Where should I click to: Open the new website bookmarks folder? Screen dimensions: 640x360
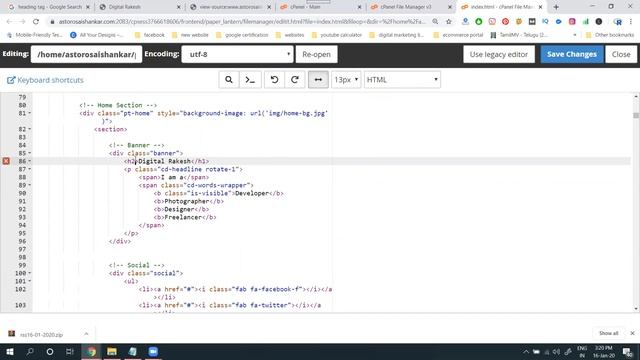(190, 35)
